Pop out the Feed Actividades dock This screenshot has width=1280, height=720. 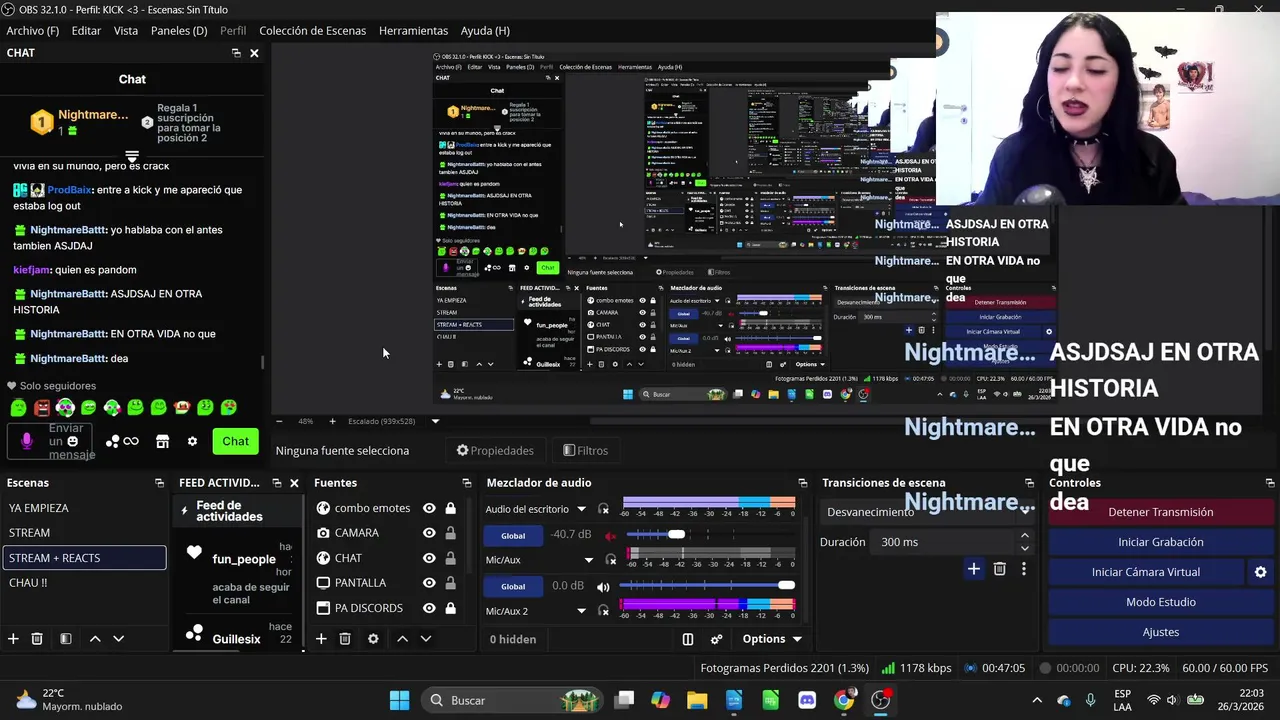[x=277, y=483]
